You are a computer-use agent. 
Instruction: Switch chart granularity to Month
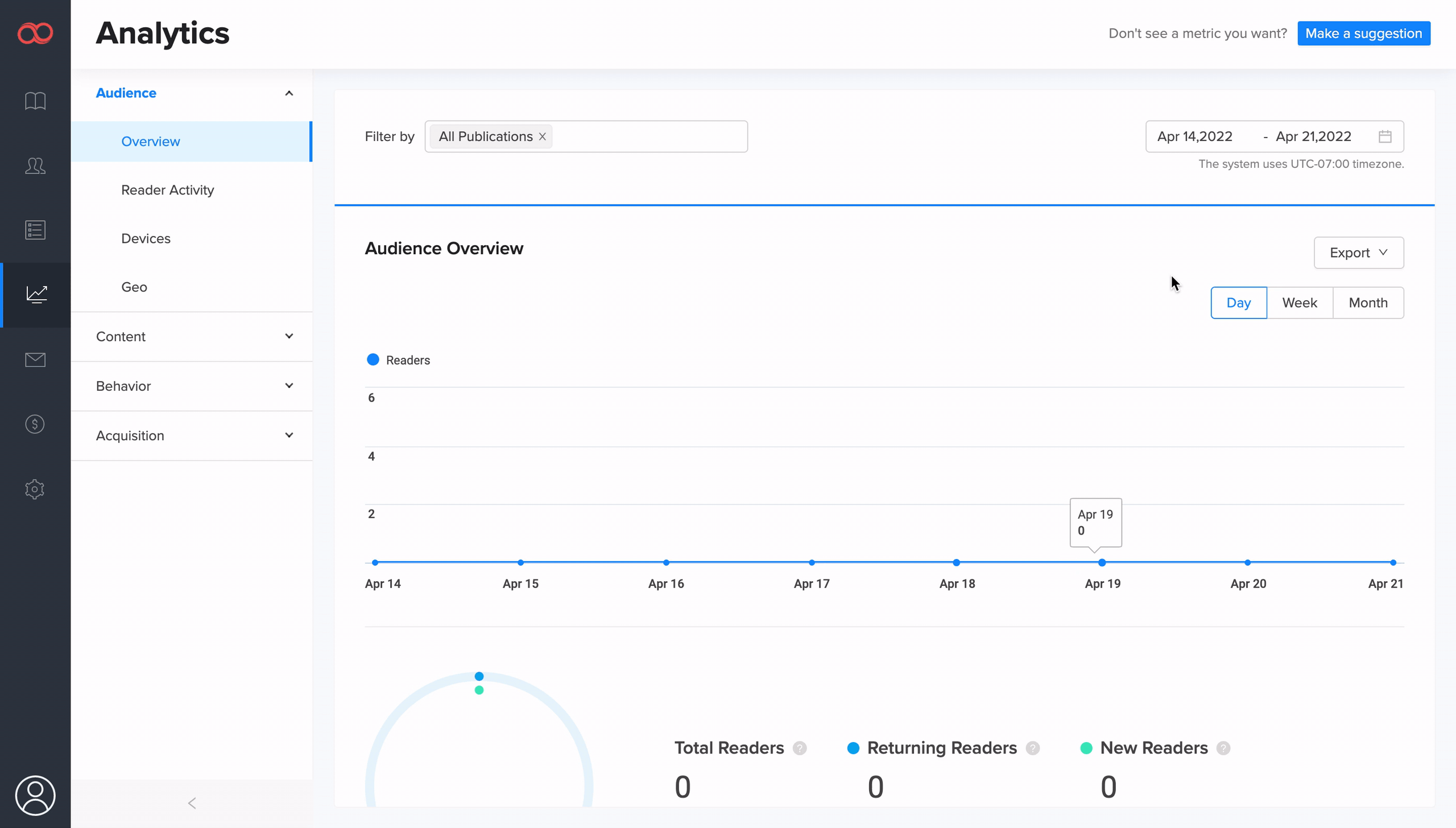(x=1368, y=303)
